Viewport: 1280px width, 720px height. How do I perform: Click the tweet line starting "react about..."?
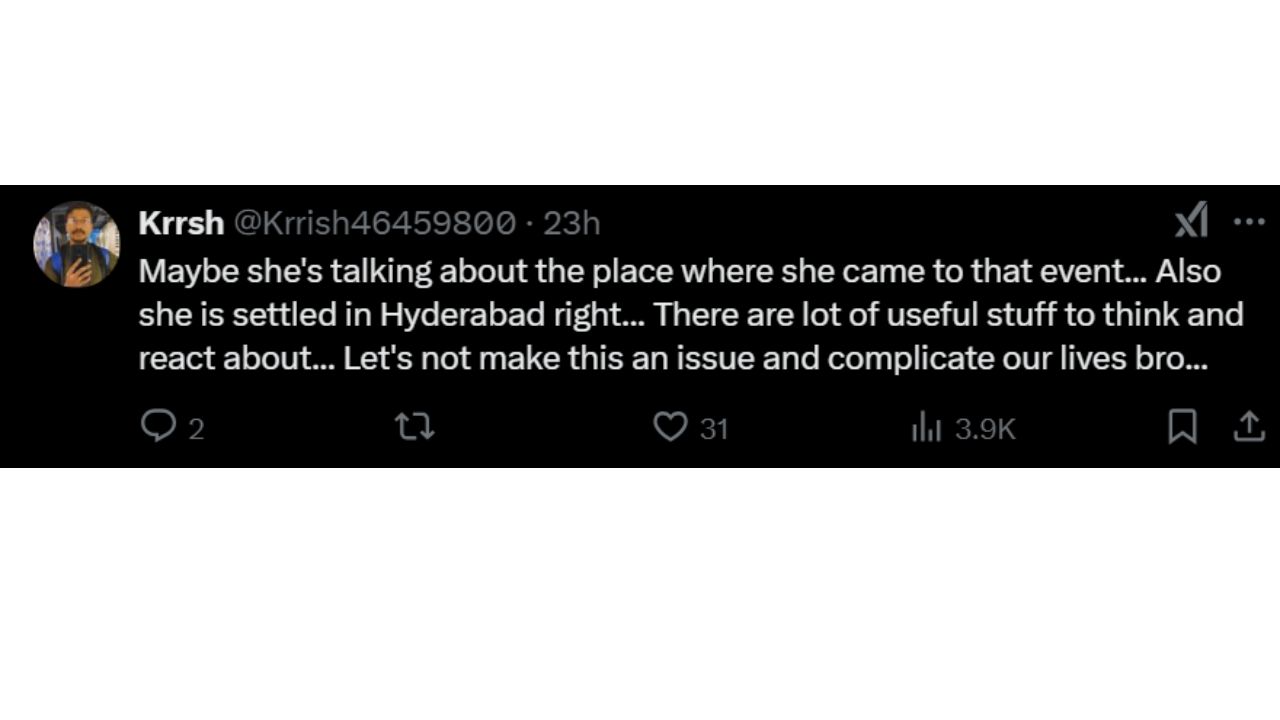[x=673, y=359]
